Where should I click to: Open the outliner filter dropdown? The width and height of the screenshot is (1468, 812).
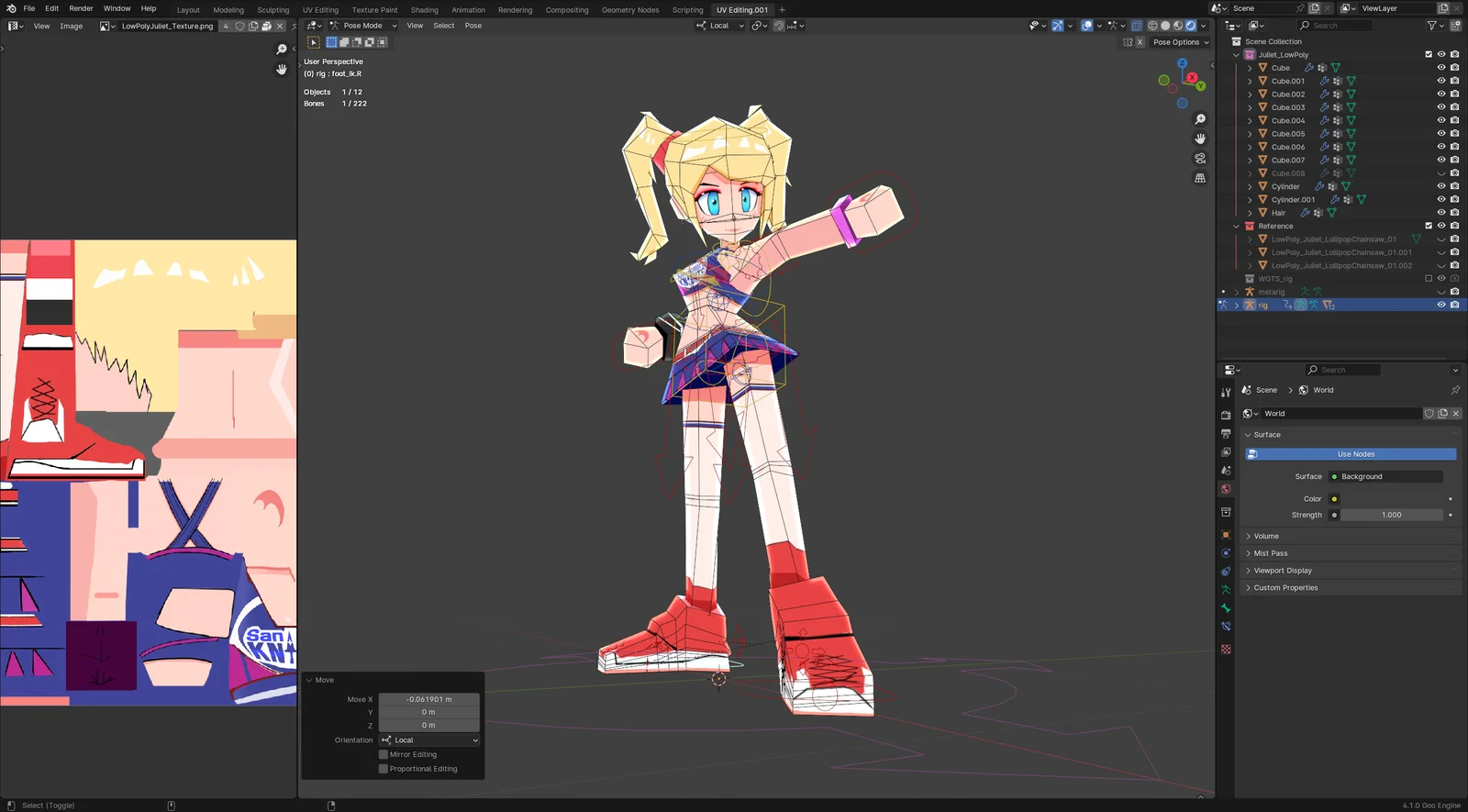pyautogui.click(x=1435, y=26)
